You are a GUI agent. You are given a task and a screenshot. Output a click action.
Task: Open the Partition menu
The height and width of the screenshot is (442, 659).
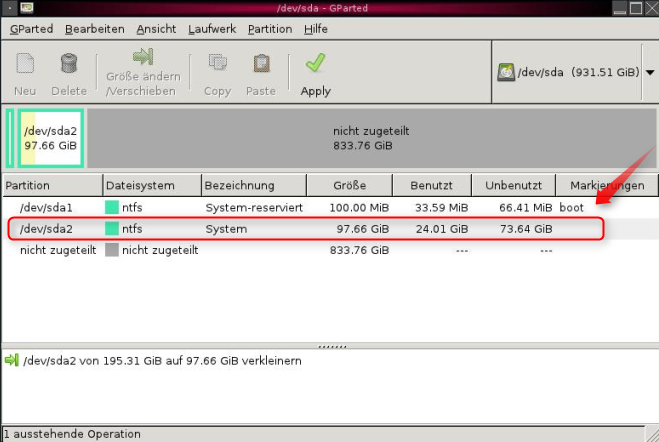point(270,29)
